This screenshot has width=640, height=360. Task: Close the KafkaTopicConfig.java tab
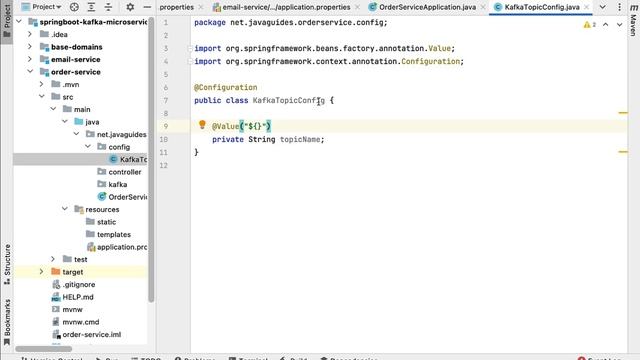click(587, 7)
